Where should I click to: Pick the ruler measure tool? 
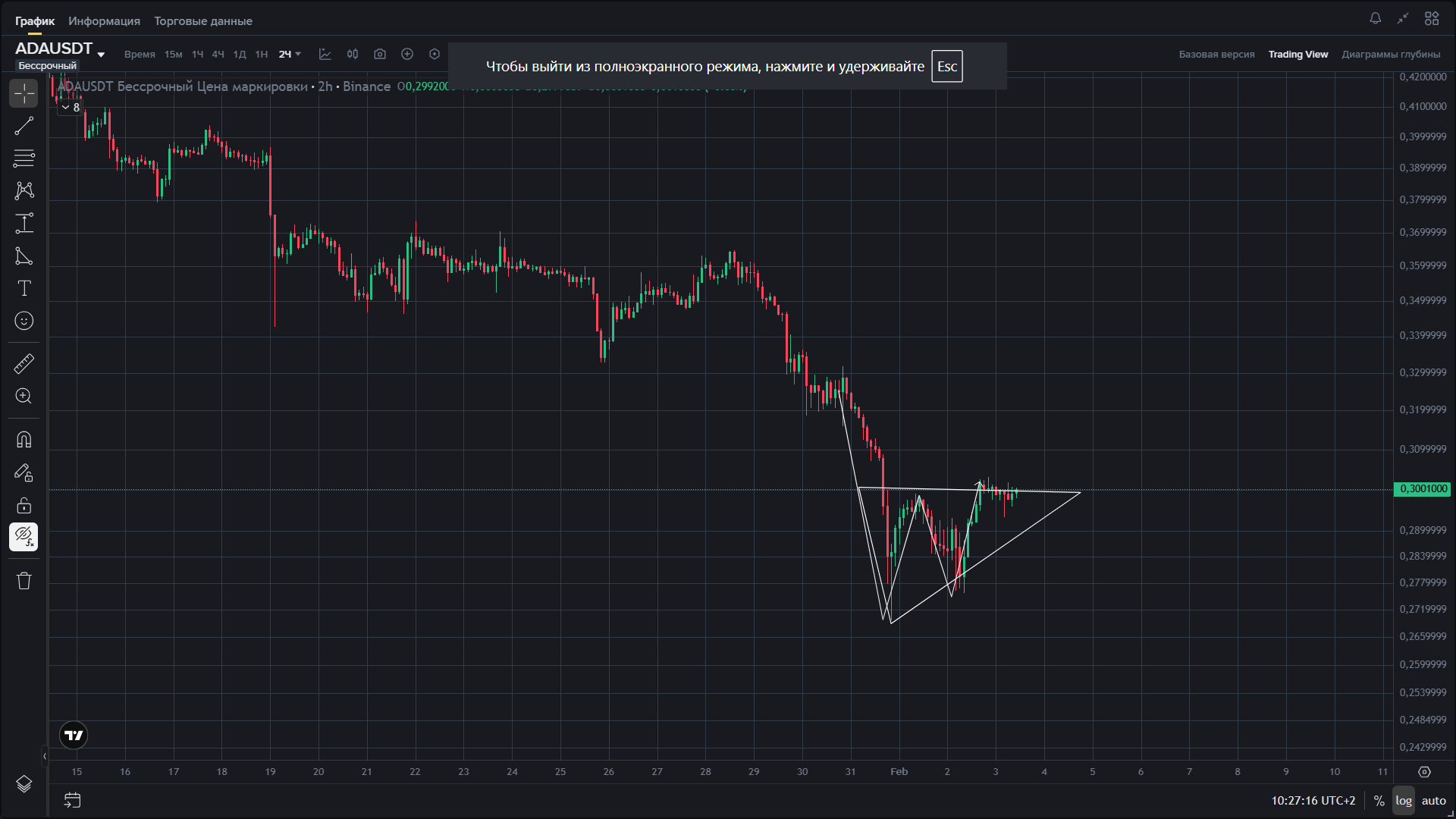(24, 364)
